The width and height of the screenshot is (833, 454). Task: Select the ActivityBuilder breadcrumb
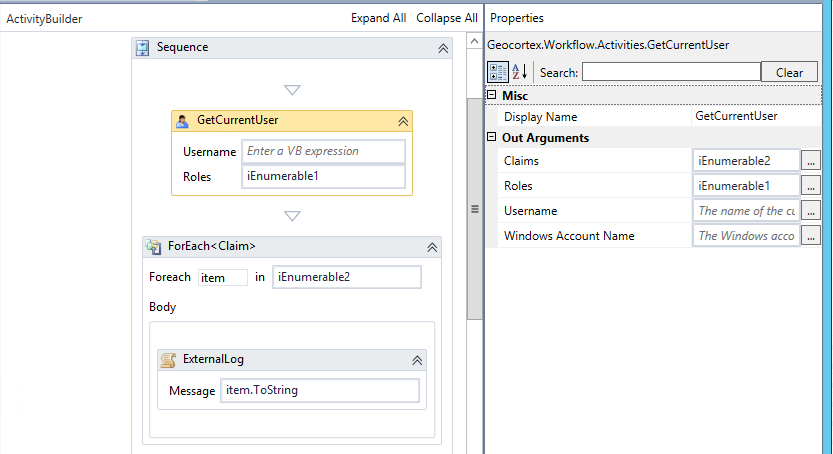(44, 19)
